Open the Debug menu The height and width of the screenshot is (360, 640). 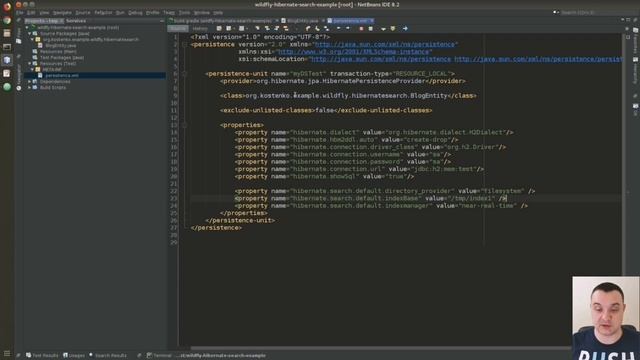click(136, 13)
